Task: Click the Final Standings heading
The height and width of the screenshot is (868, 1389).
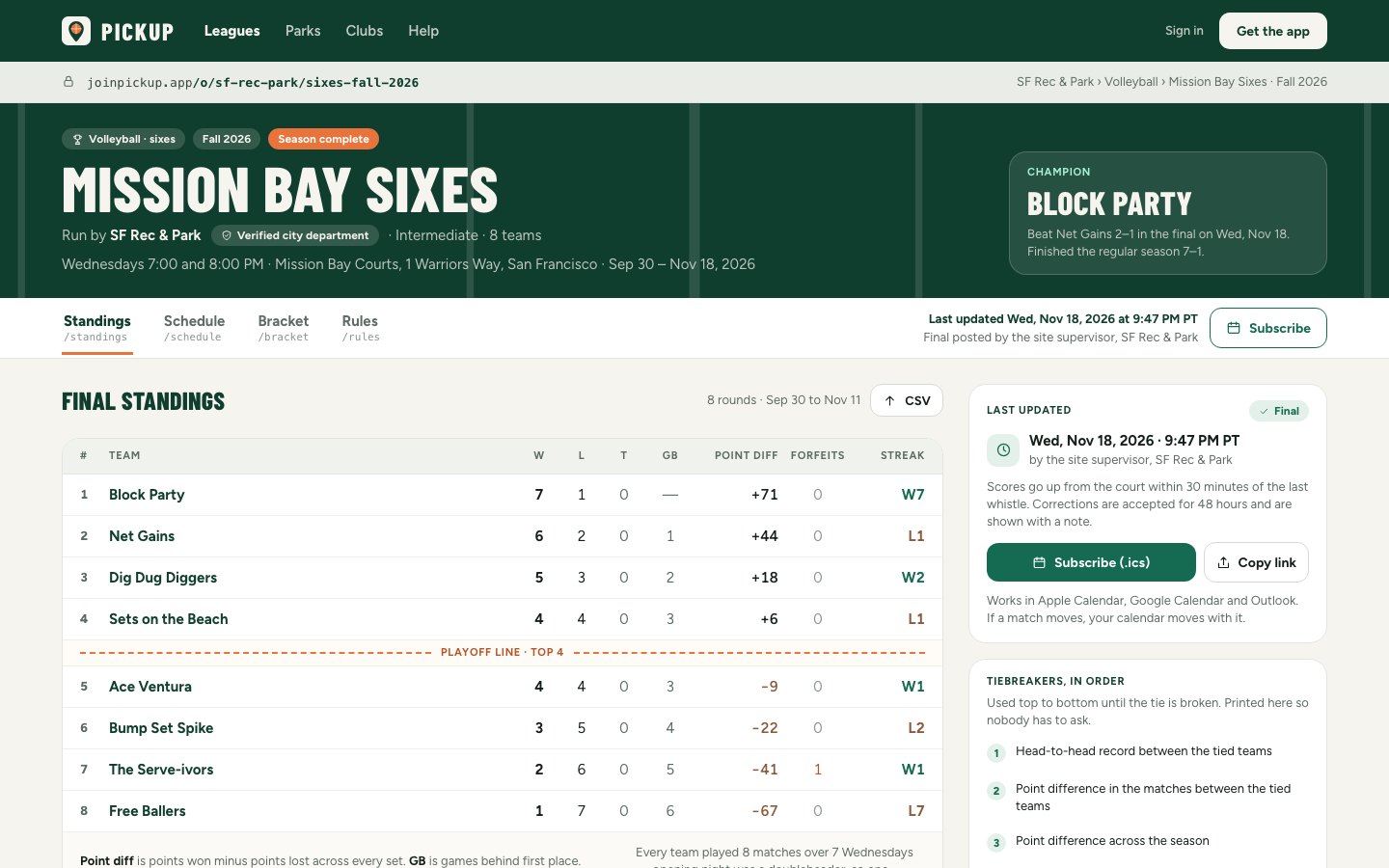Action: point(144,401)
